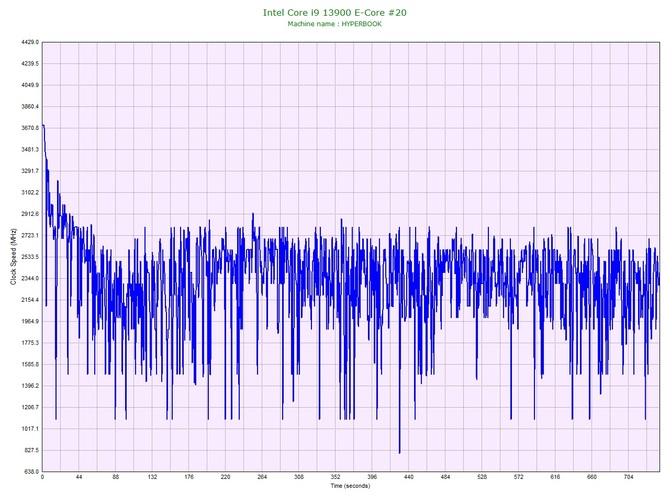This screenshot has height=503, width=670.
Task: Click the '3481.3' y-axis value
Action: point(30,150)
